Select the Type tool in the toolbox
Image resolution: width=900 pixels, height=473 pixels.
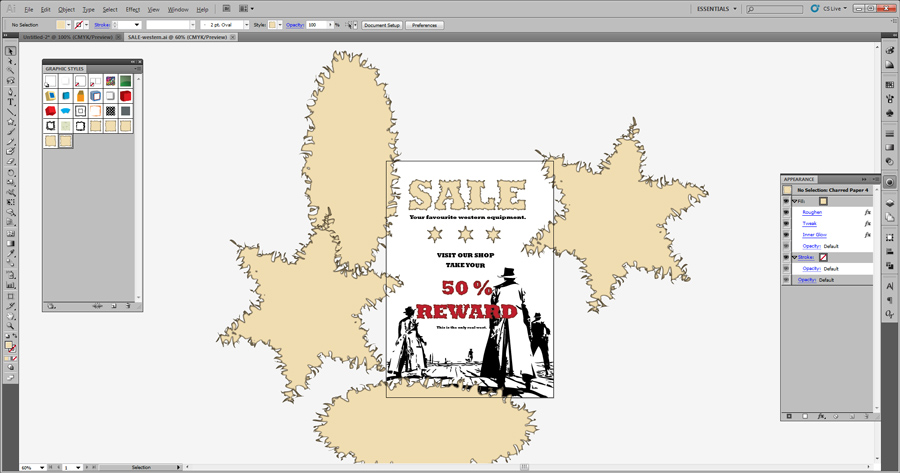pos(11,101)
